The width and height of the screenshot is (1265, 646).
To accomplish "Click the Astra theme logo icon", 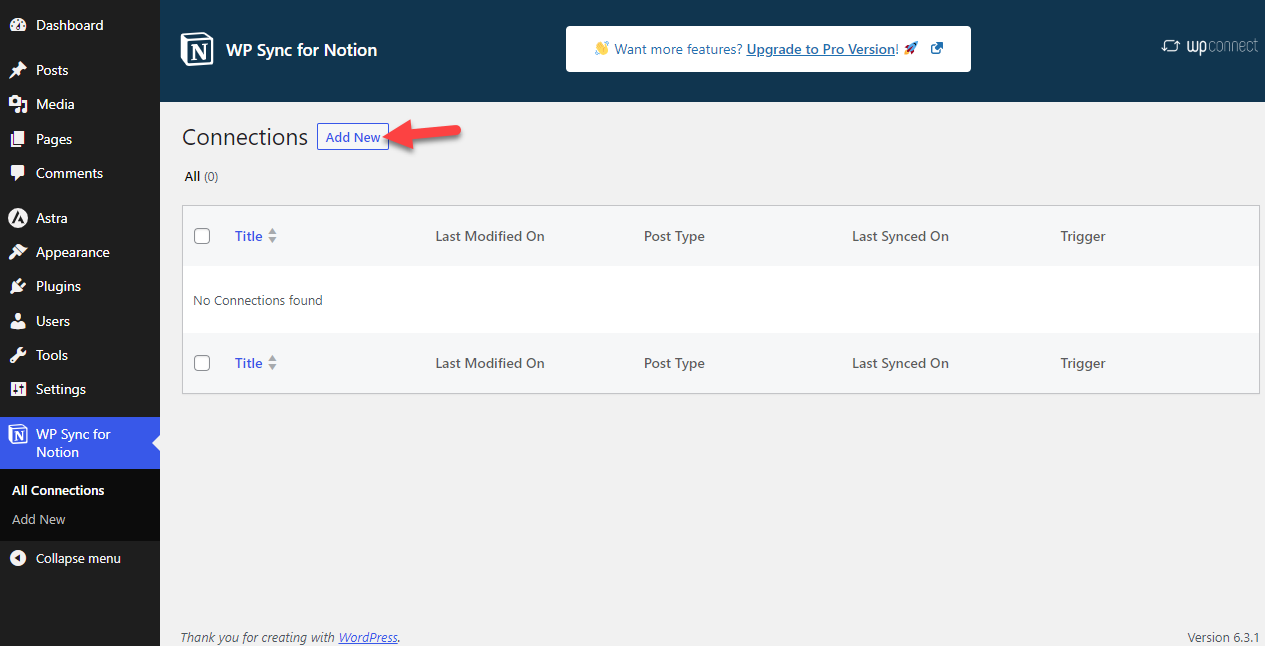I will pos(18,218).
